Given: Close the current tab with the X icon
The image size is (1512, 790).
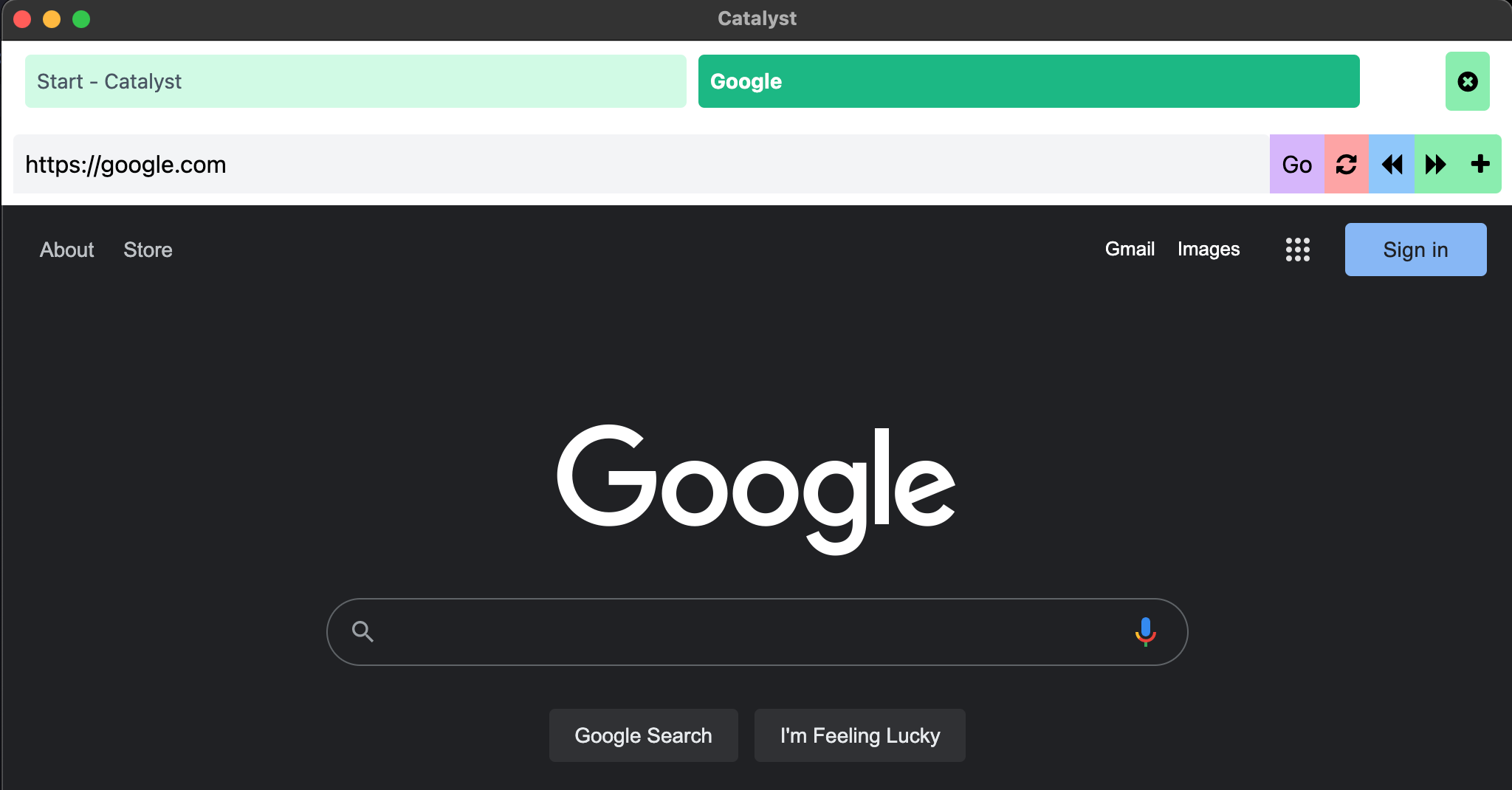Looking at the screenshot, I should pos(1468,81).
